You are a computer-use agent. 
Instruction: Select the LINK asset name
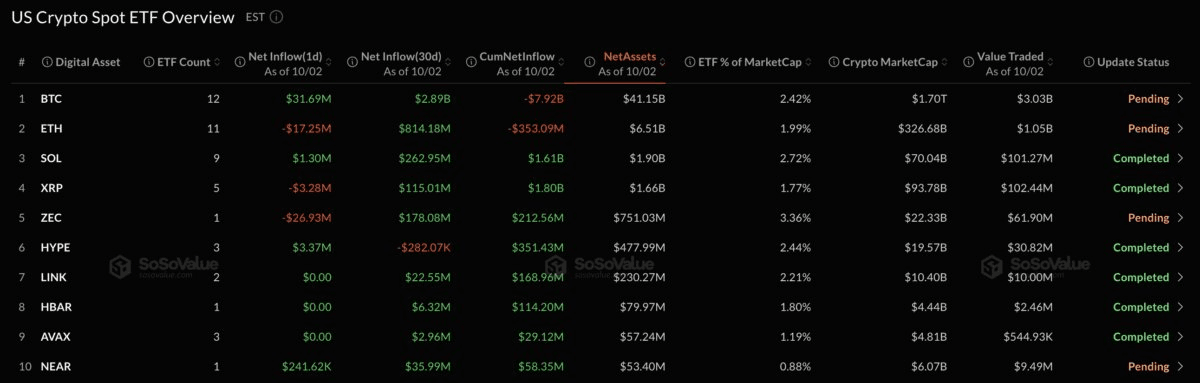pos(53,277)
